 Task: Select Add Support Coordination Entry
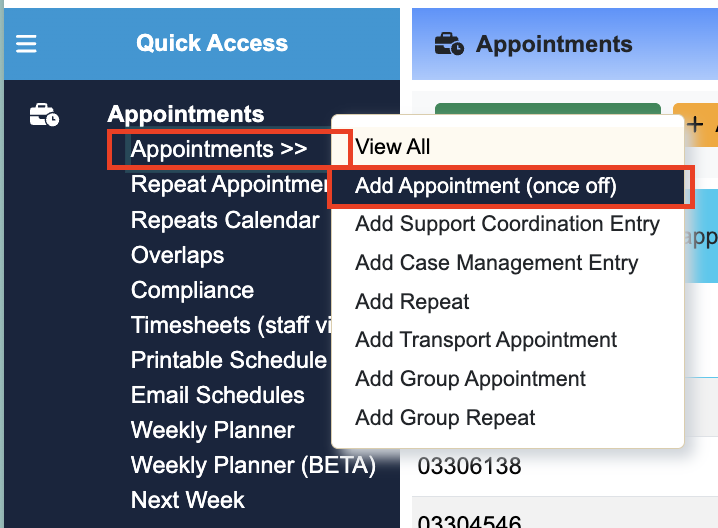tap(507, 224)
